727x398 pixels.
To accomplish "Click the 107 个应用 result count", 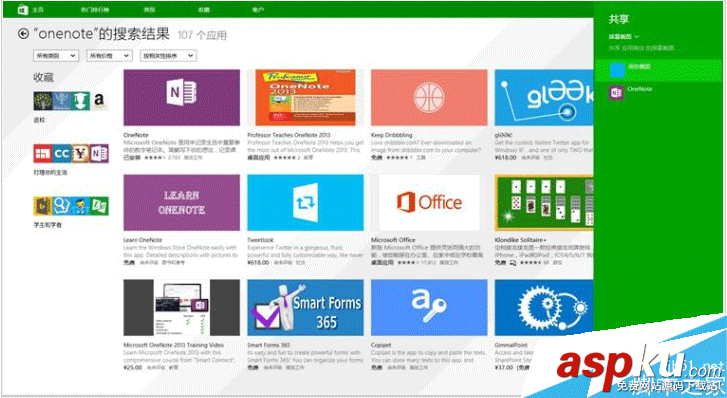I will click(202, 35).
